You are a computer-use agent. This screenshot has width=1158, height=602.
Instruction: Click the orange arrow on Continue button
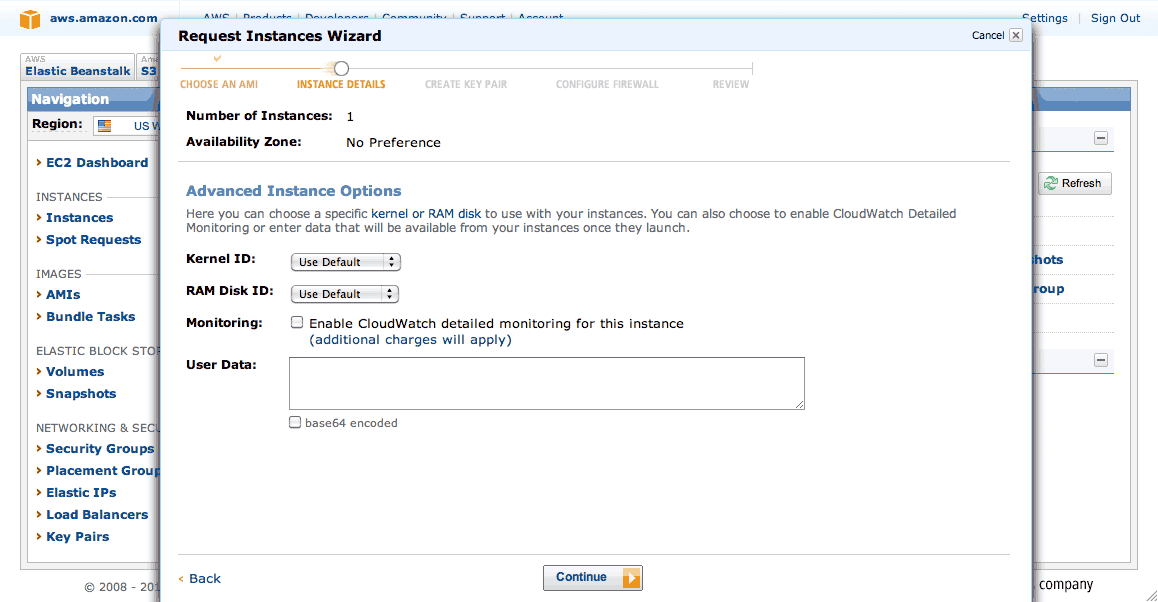[631, 578]
